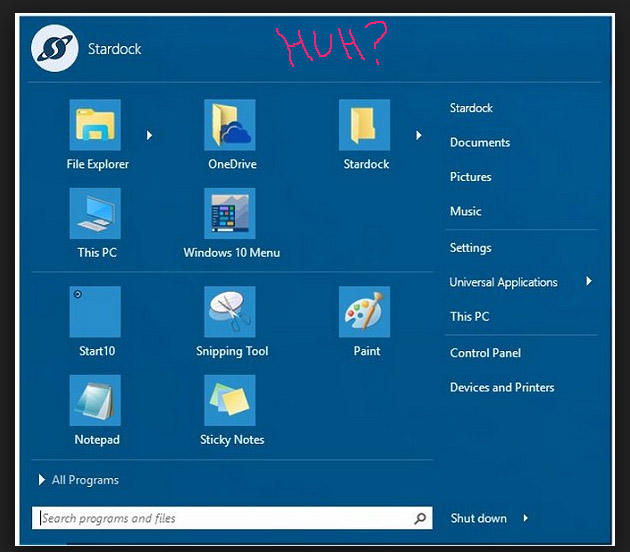Focus the Search programs and files box
The height and width of the screenshot is (552, 630).
232,518
